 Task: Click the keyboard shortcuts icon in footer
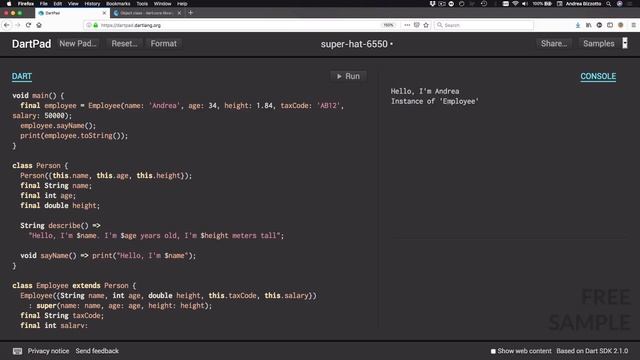point(17,351)
